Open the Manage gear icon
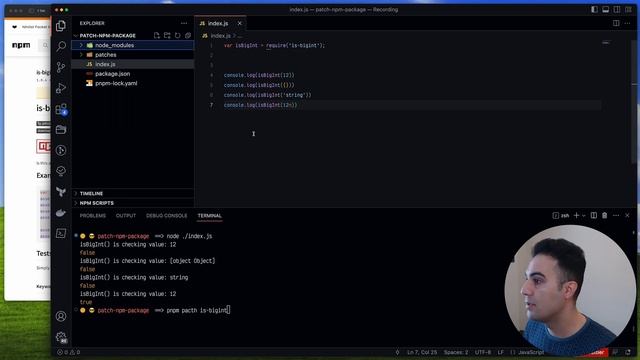640x360 pixels. (x=61, y=337)
